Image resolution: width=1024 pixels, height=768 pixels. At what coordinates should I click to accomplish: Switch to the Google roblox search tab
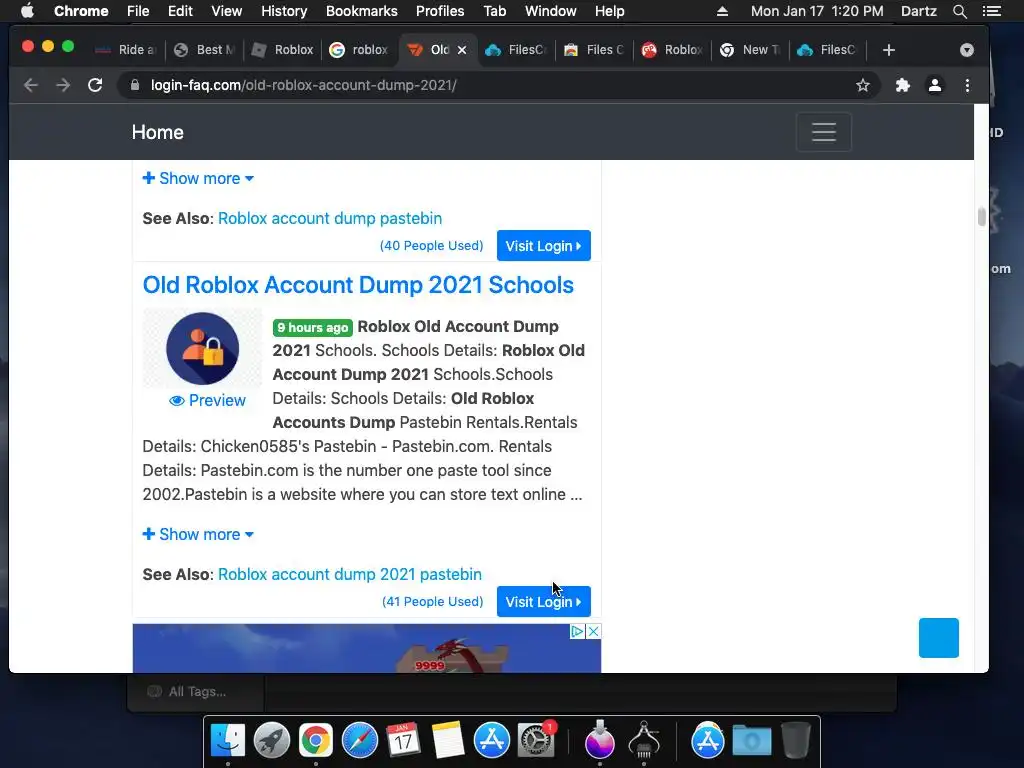(x=360, y=50)
